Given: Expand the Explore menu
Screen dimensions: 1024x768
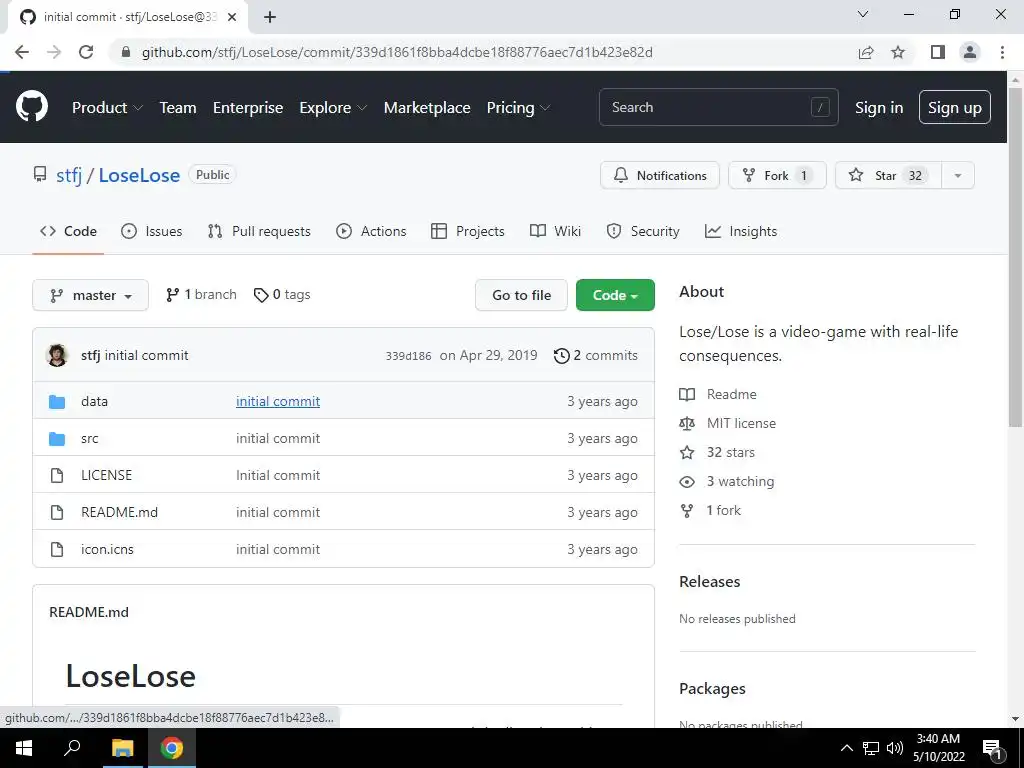Looking at the screenshot, I should (333, 107).
